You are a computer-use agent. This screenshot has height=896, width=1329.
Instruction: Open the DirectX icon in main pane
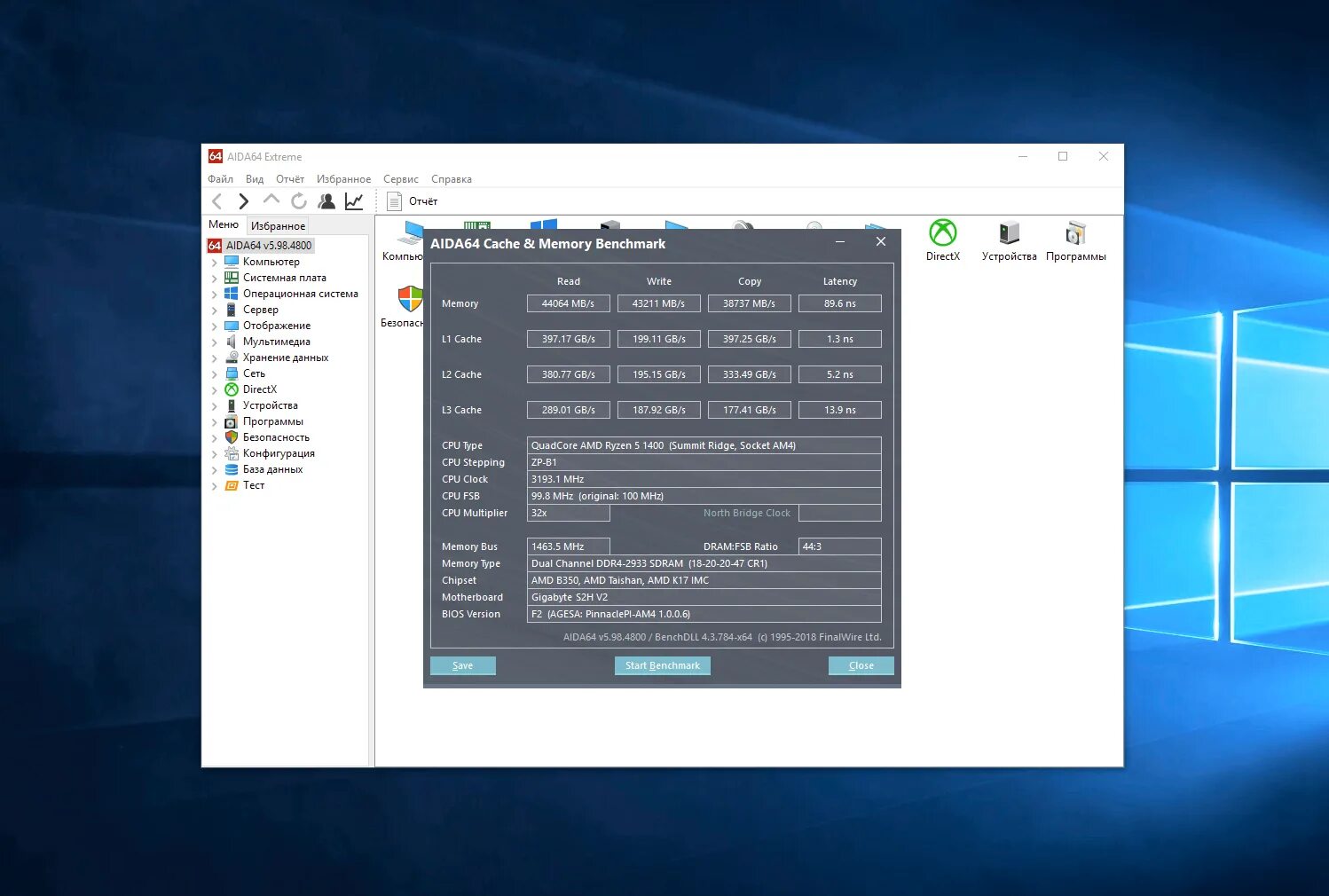[x=943, y=240]
